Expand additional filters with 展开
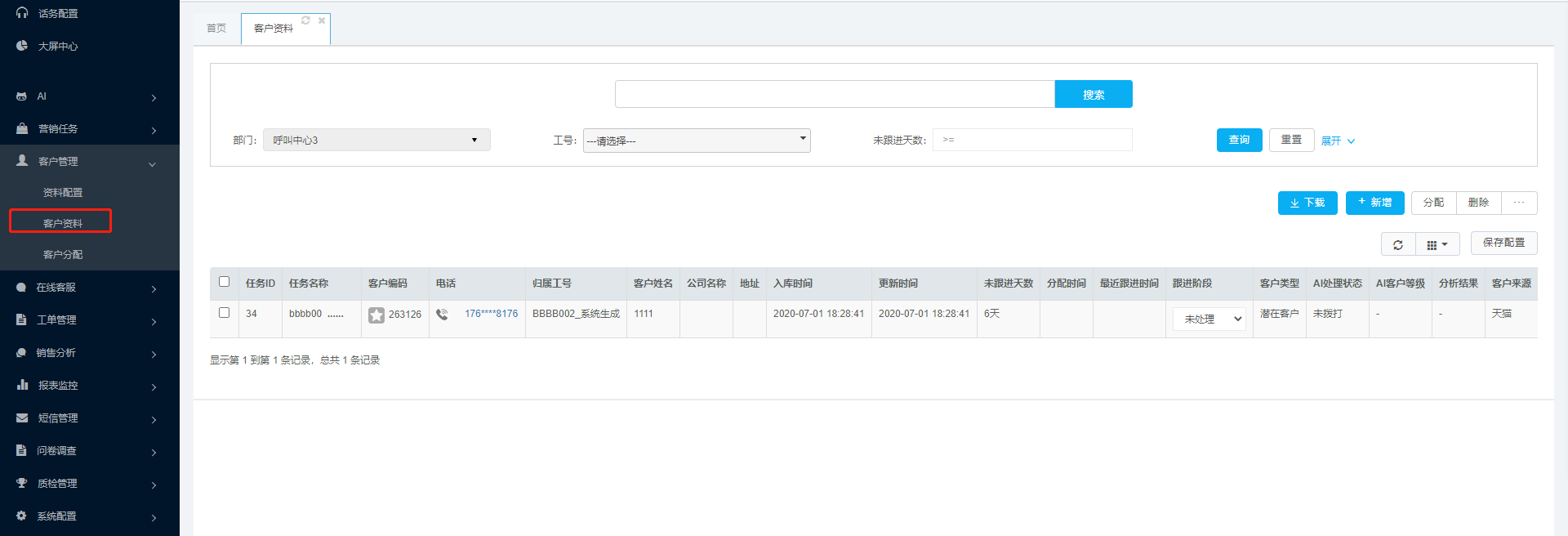The image size is (1568, 536). pos(1338,141)
